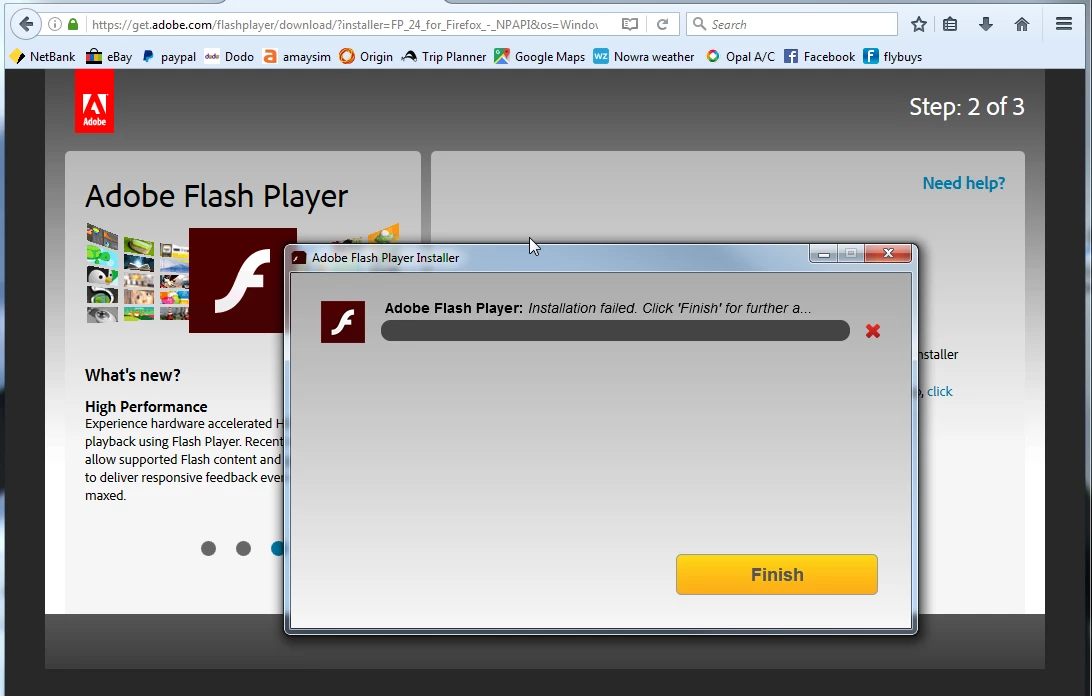1092x696 pixels.
Task: Select the second carousel dot
Action: 243,548
